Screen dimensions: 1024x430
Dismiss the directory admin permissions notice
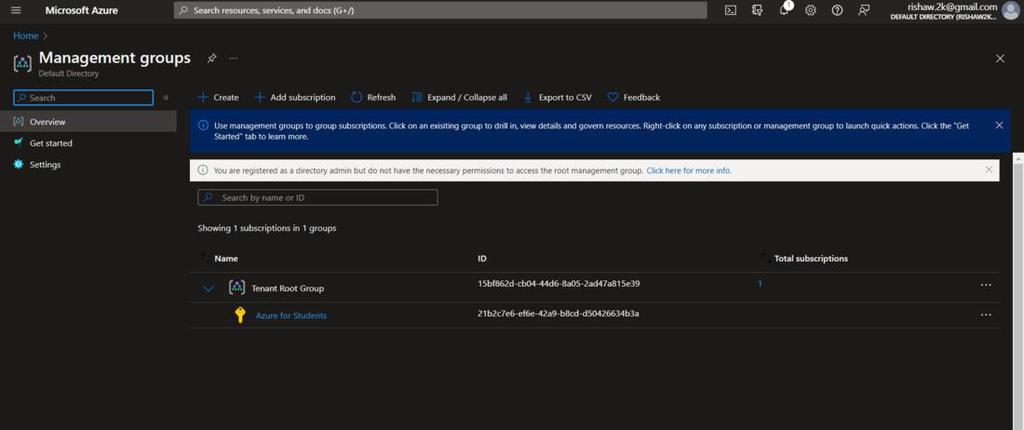pos(989,170)
